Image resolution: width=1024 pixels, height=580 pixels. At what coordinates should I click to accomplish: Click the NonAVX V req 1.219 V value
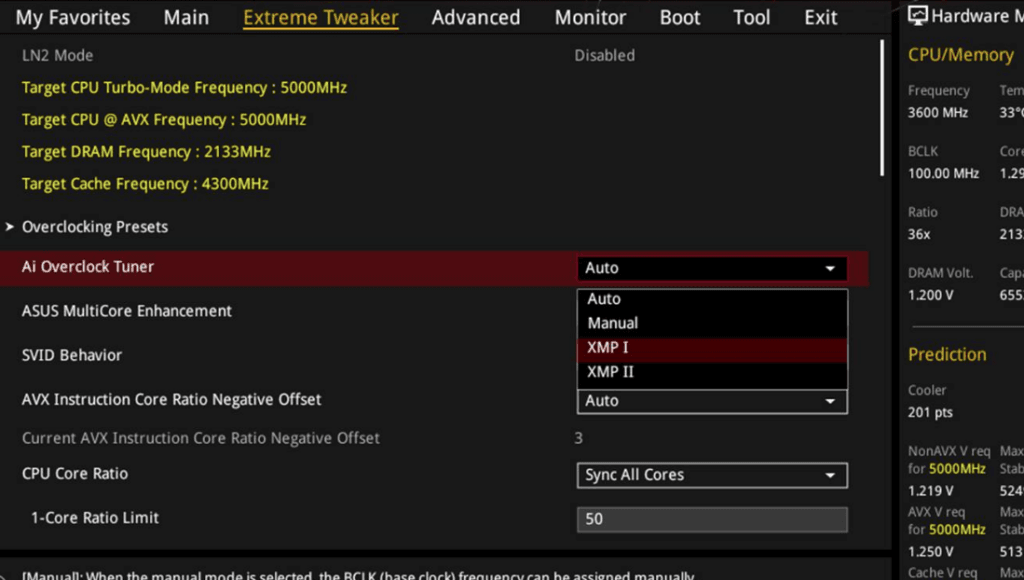[x=931, y=491]
